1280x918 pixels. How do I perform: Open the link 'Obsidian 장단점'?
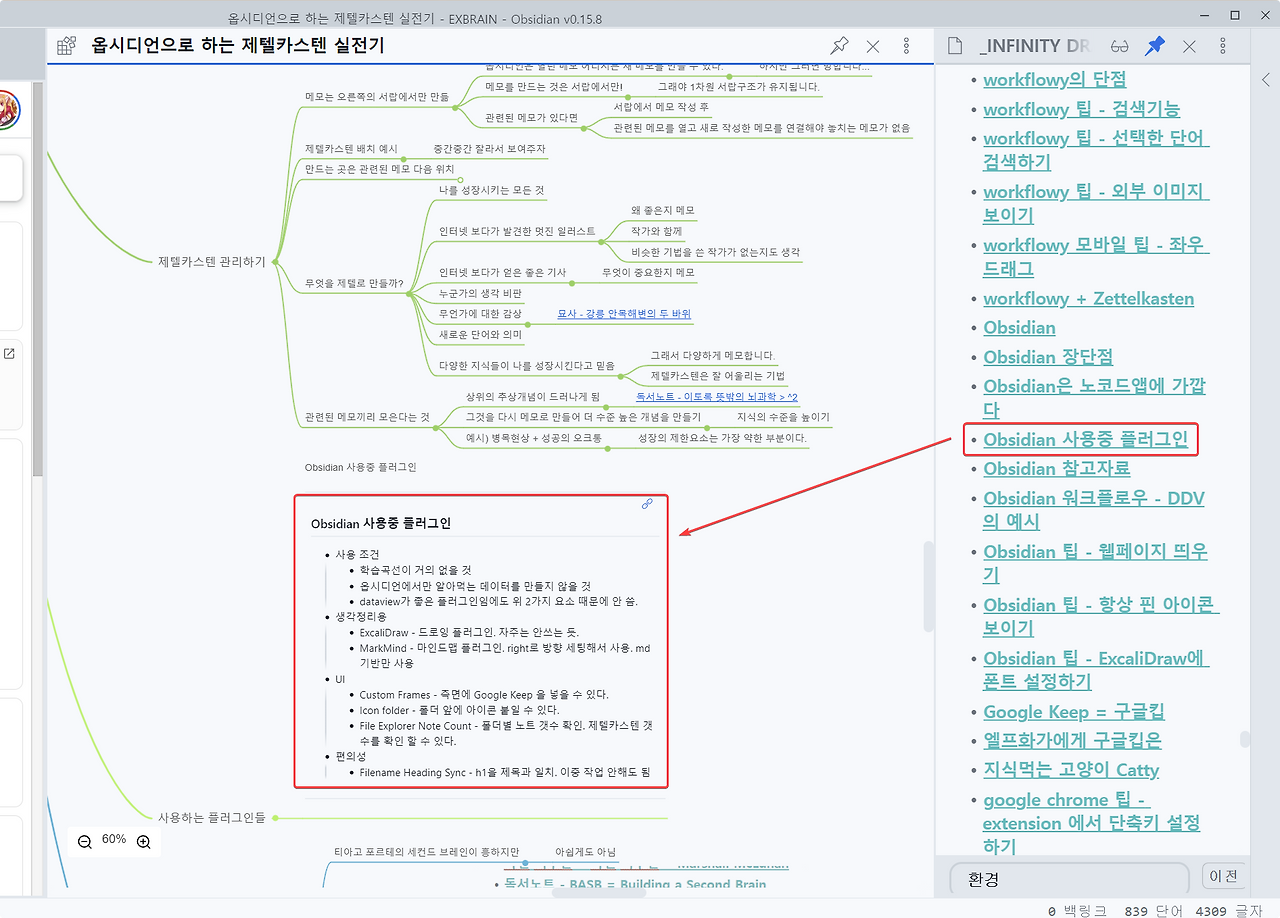(1048, 357)
